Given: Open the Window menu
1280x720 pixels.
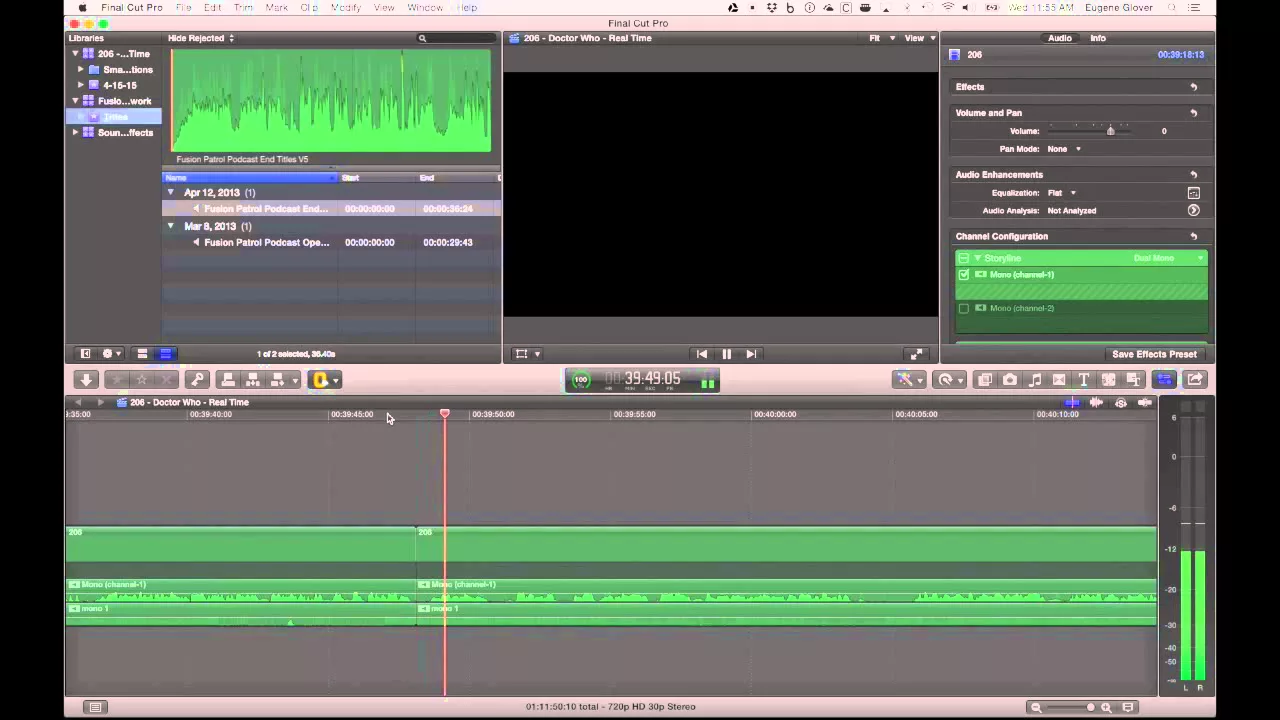Looking at the screenshot, I should pyautogui.click(x=425, y=7).
